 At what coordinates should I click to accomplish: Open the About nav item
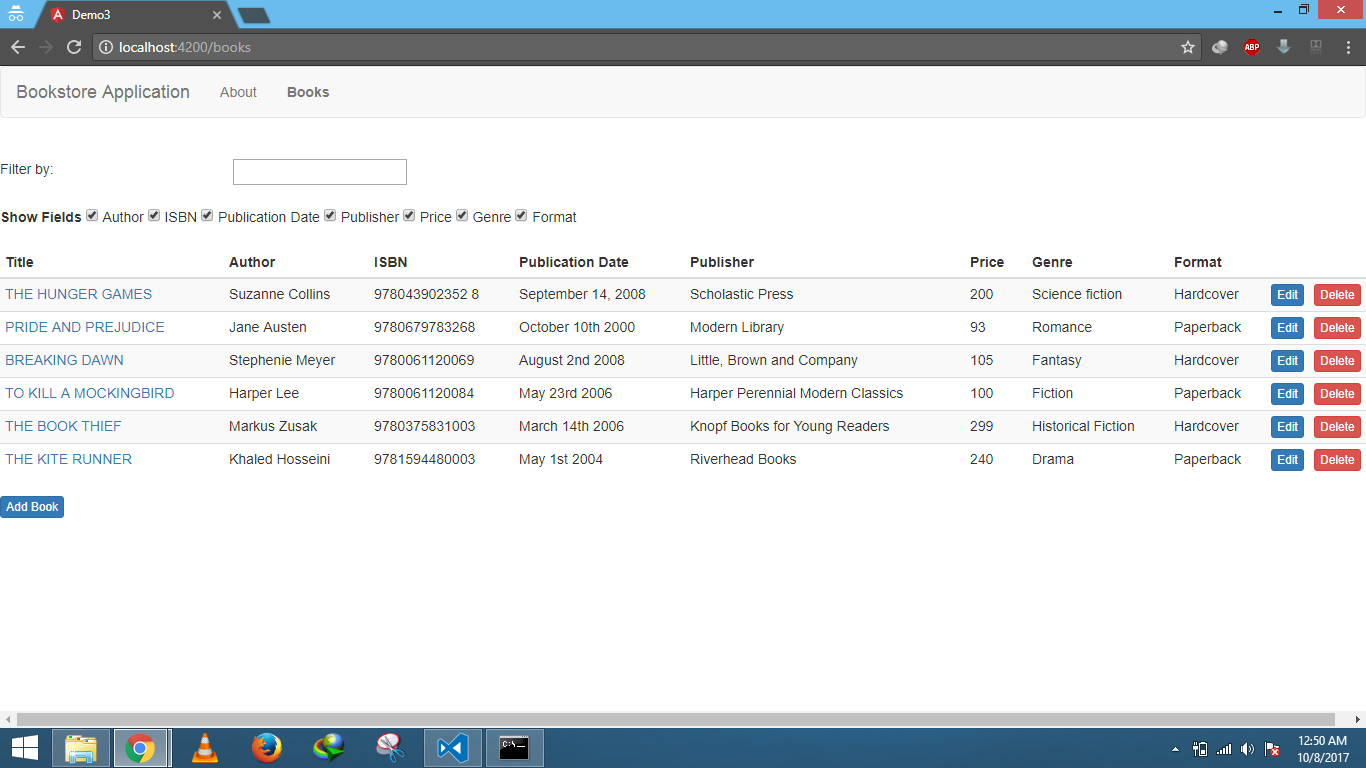(x=238, y=92)
